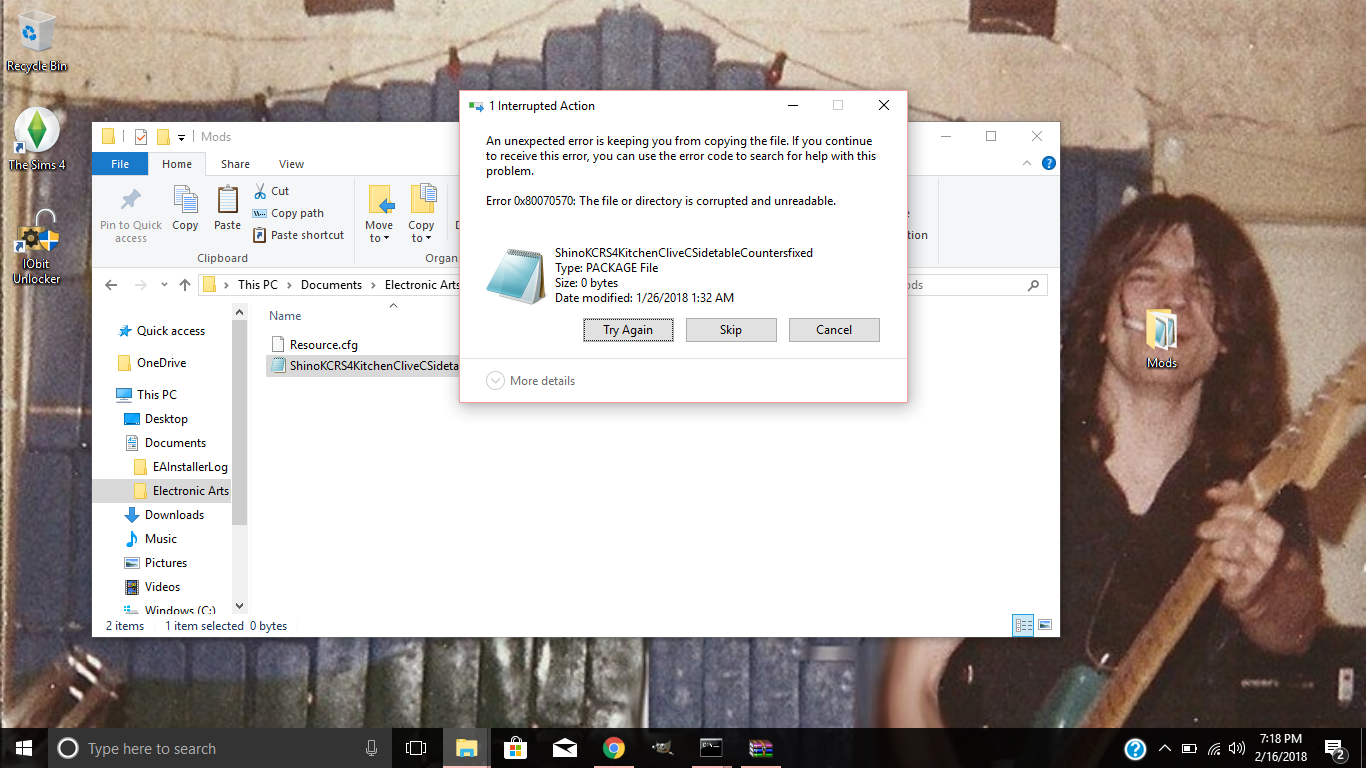Select Downloads in navigation pane
This screenshot has width=1366, height=768.
(x=164, y=515)
